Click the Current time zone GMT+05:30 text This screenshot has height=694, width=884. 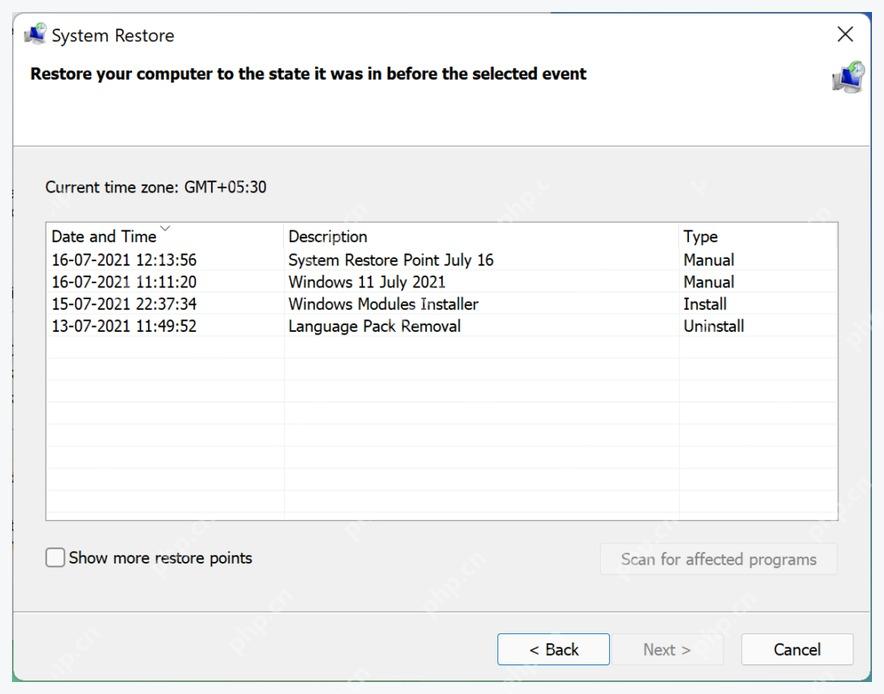(156, 187)
